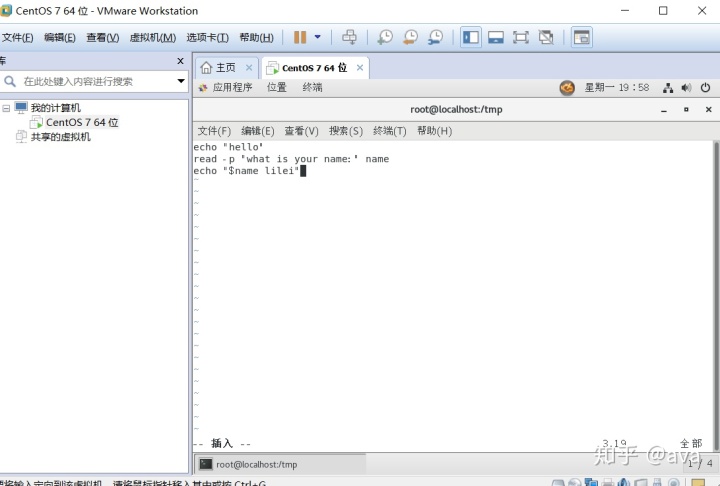Open VMware 查看(V) menu

click(103, 38)
